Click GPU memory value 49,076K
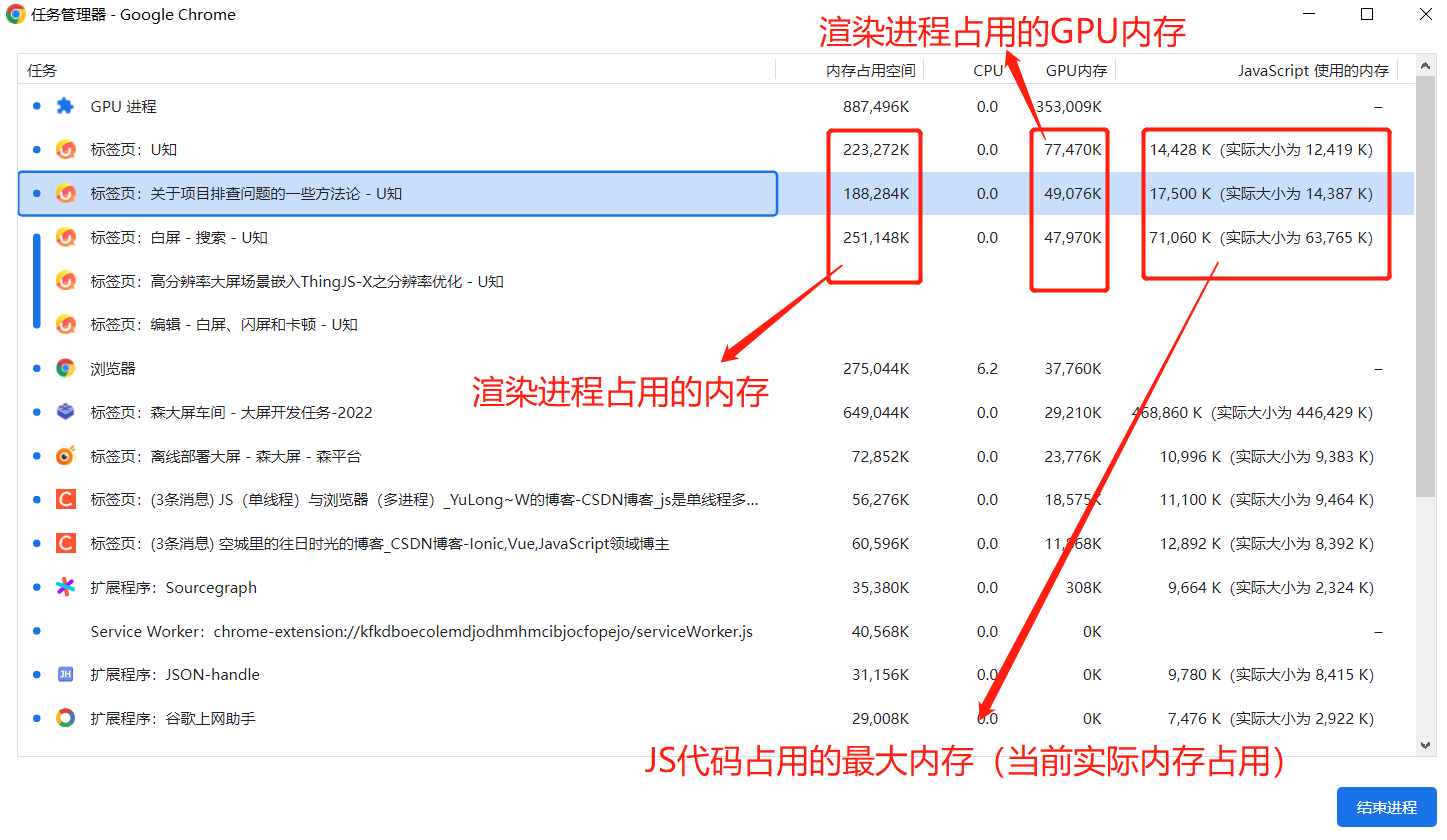The height and width of the screenshot is (840, 1447). pos(1073,193)
